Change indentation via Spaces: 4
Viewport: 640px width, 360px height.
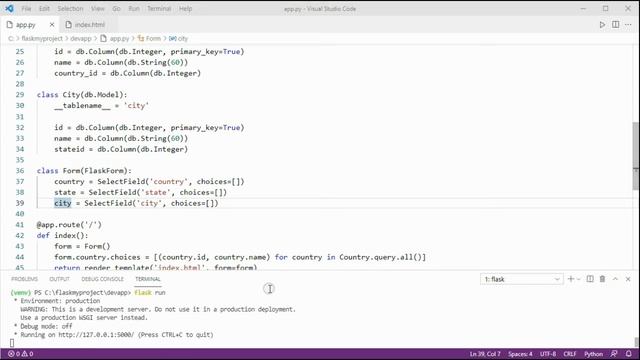(520, 354)
